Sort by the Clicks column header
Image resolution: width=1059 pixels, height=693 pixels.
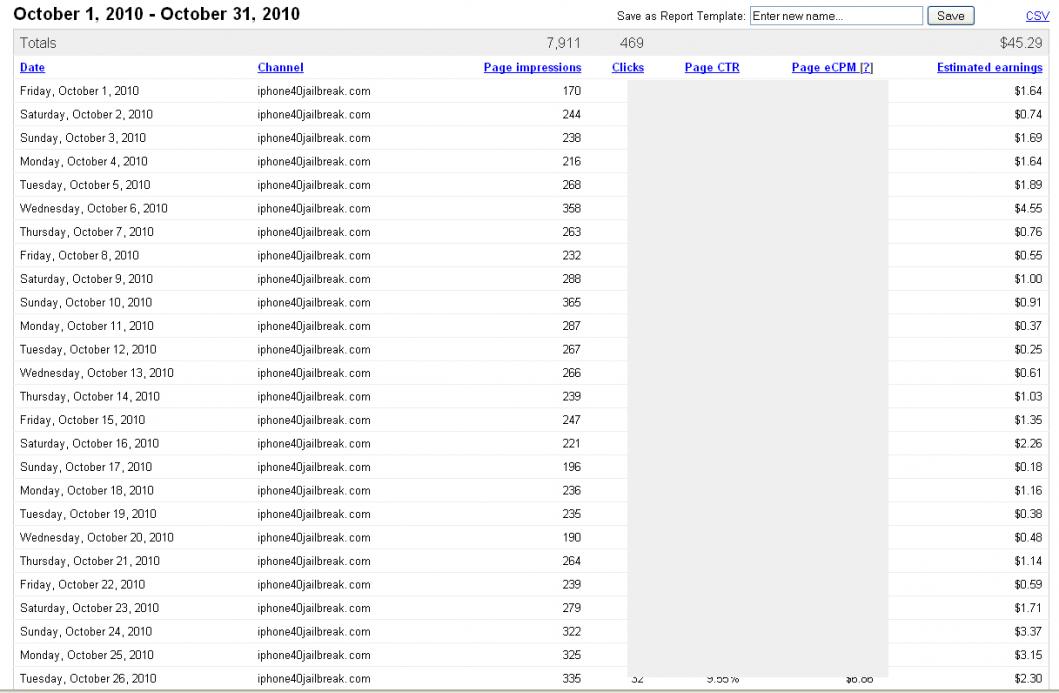(627, 68)
